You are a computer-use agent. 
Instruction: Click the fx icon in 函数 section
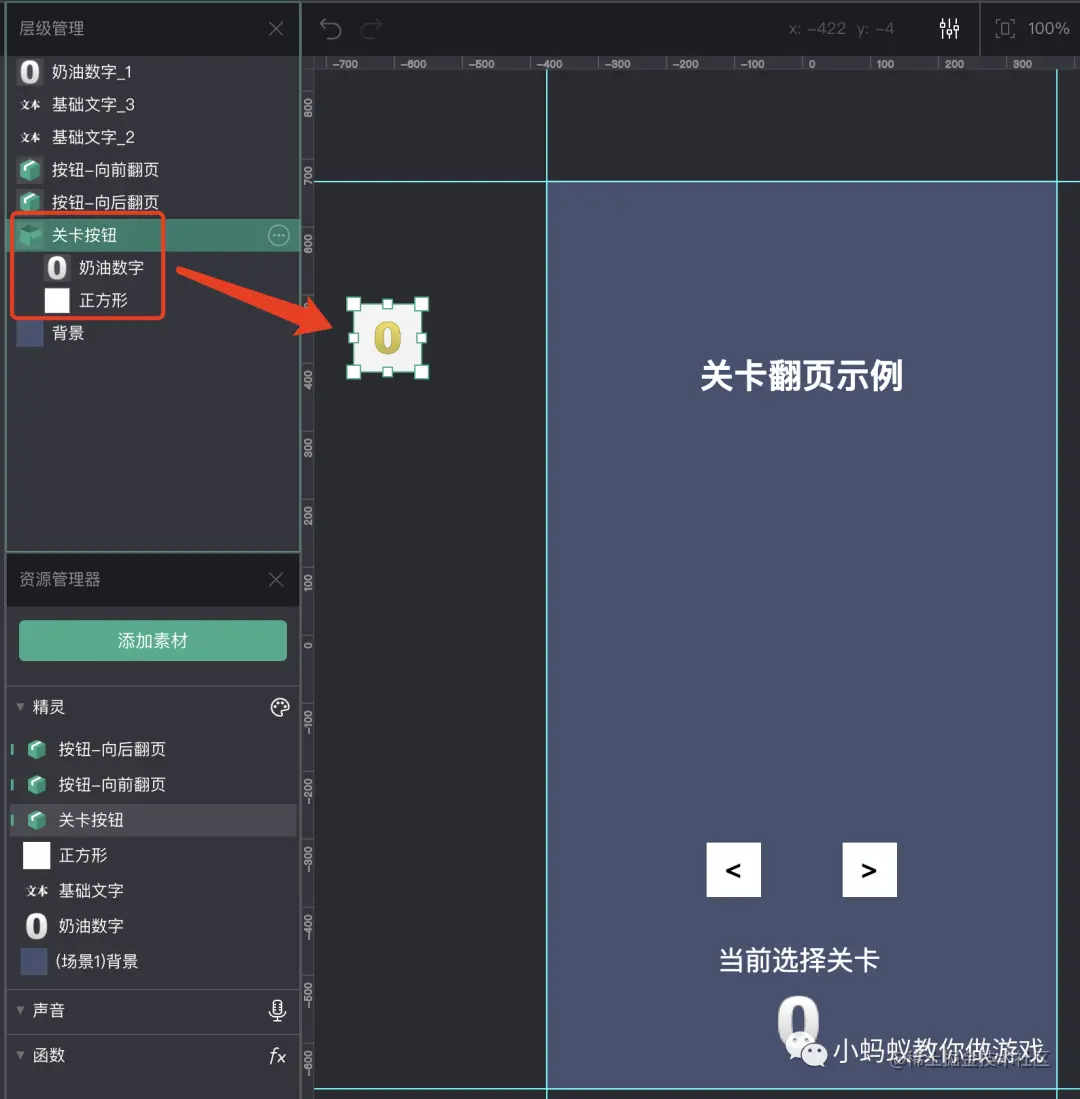(277, 1056)
